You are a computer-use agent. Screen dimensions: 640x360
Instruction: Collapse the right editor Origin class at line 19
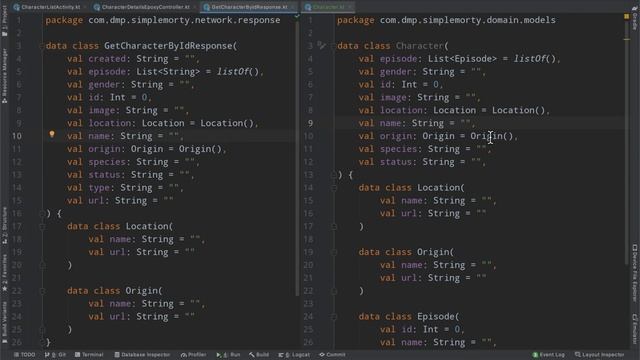[x=333, y=252]
